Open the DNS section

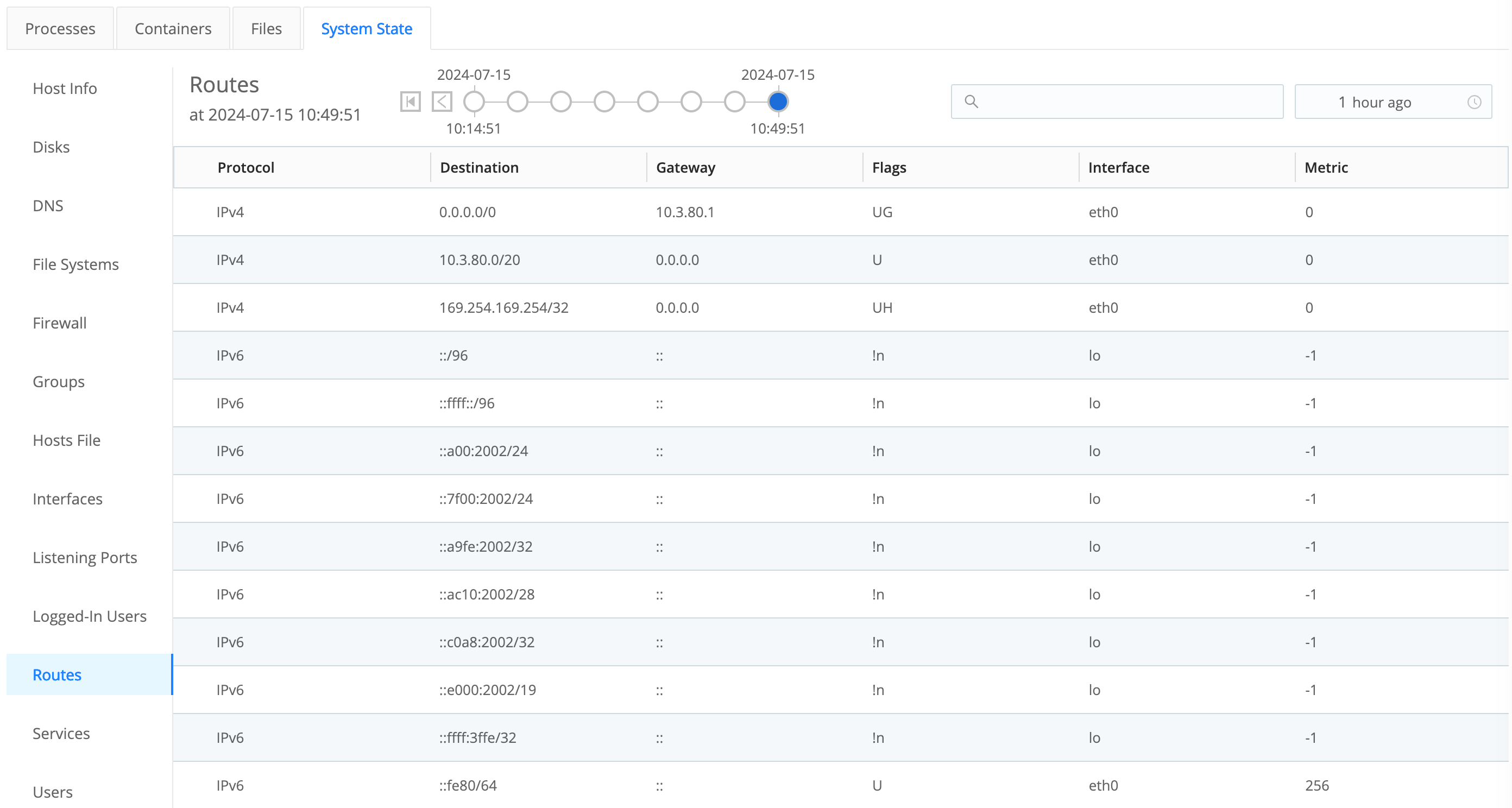coord(48,205)
